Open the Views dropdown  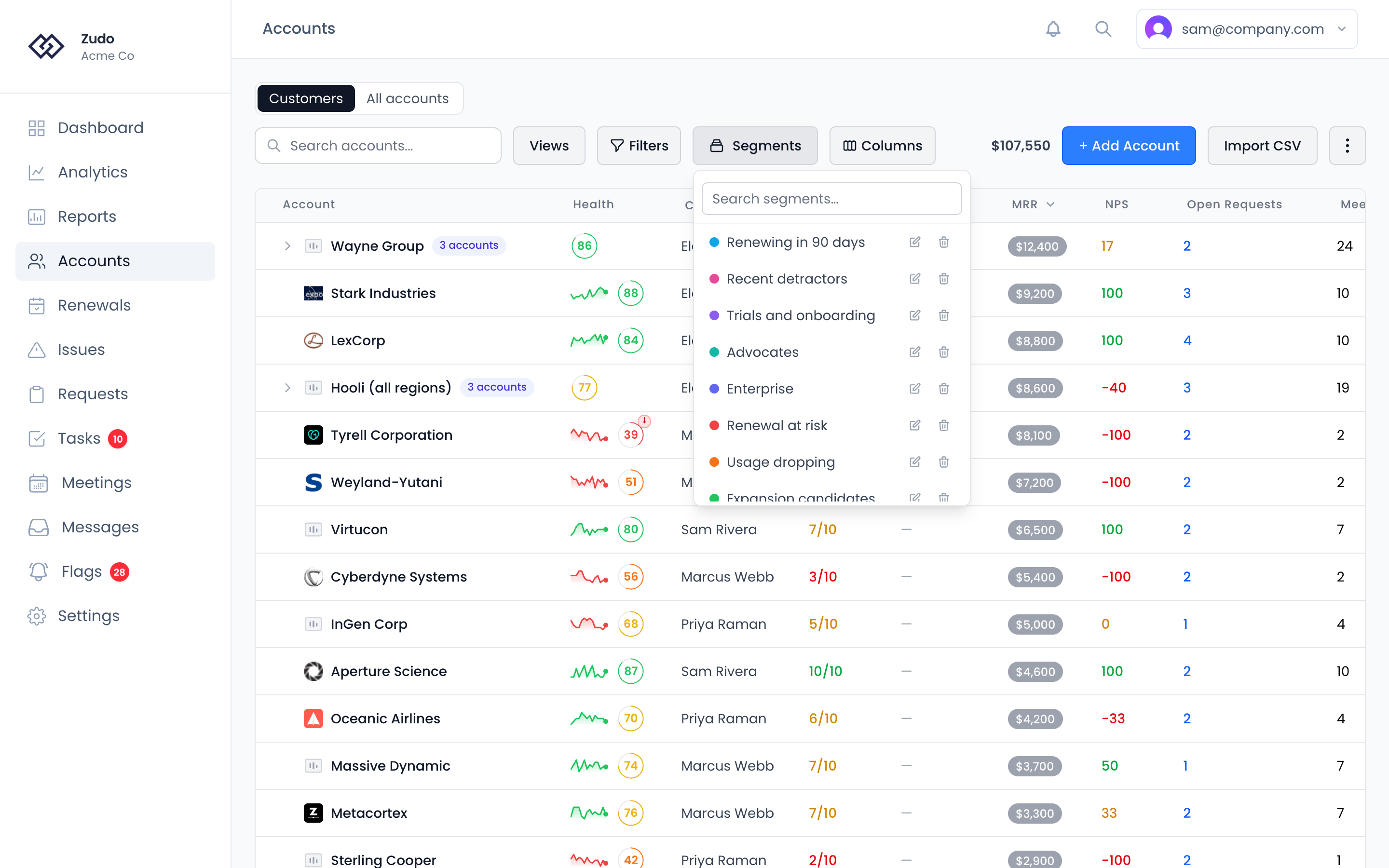(x=549, y=146)
